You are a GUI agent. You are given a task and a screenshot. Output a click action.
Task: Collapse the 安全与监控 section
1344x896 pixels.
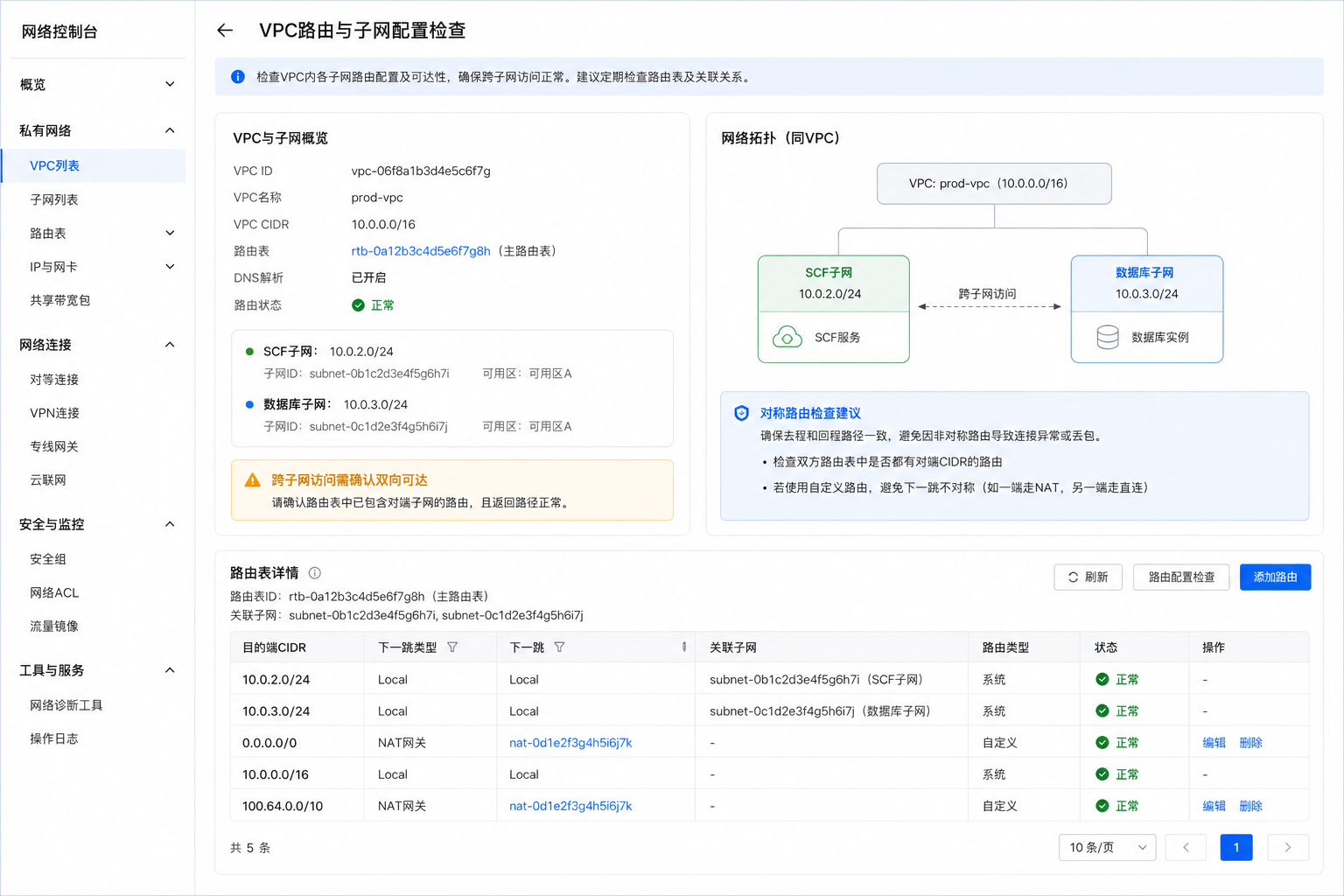pos(170,524)
